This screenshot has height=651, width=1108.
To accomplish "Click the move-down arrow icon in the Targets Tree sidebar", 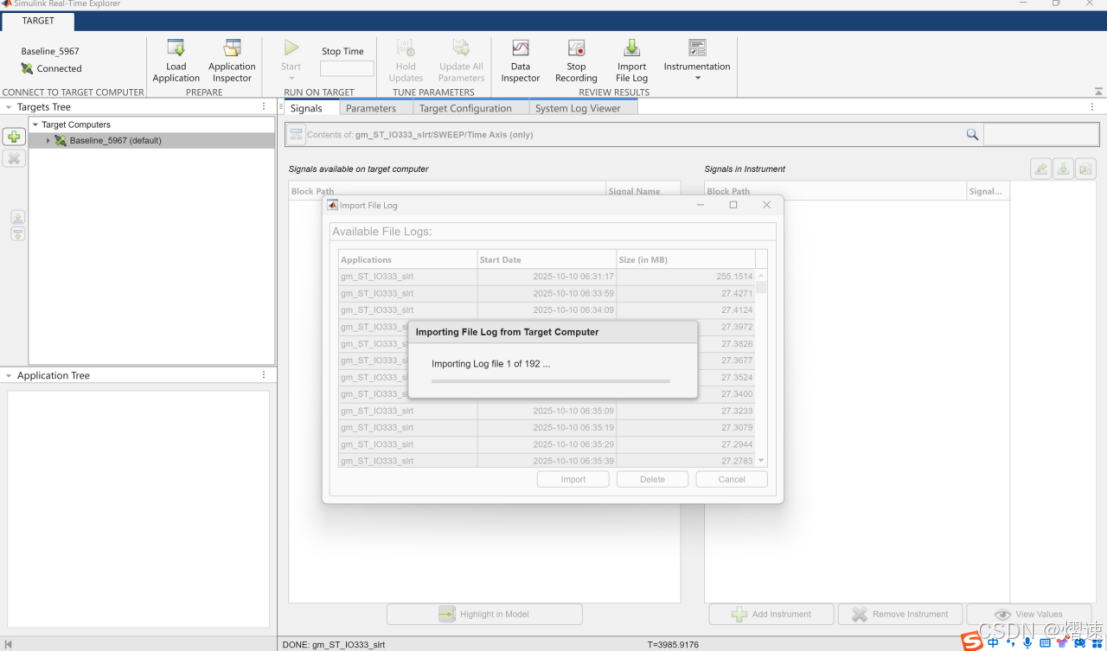I will pyautogui.click(x=18, y=234).
